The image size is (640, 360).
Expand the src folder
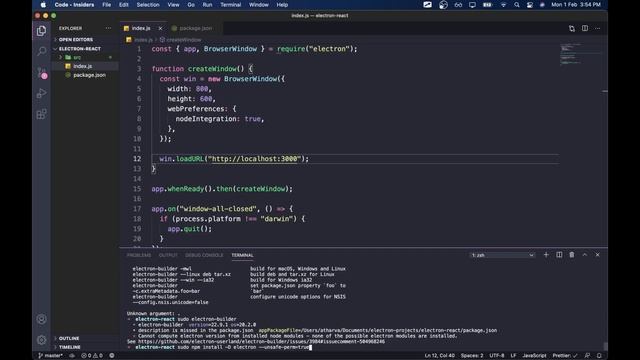[x=77, y=58]
